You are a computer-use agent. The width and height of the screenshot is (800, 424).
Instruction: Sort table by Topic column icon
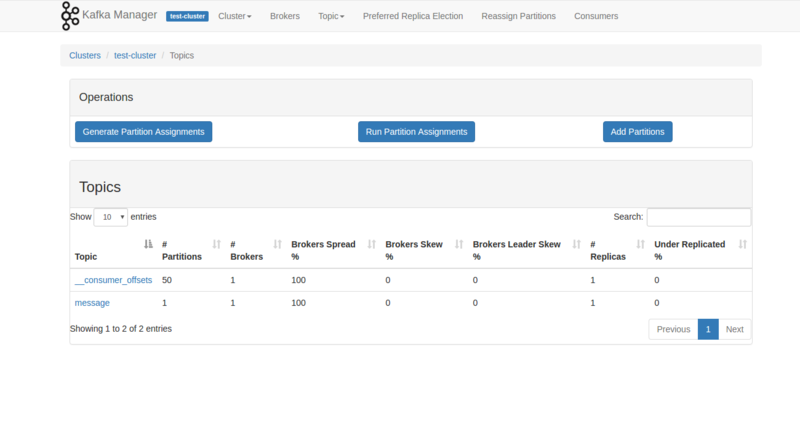(x=148, y=244)
